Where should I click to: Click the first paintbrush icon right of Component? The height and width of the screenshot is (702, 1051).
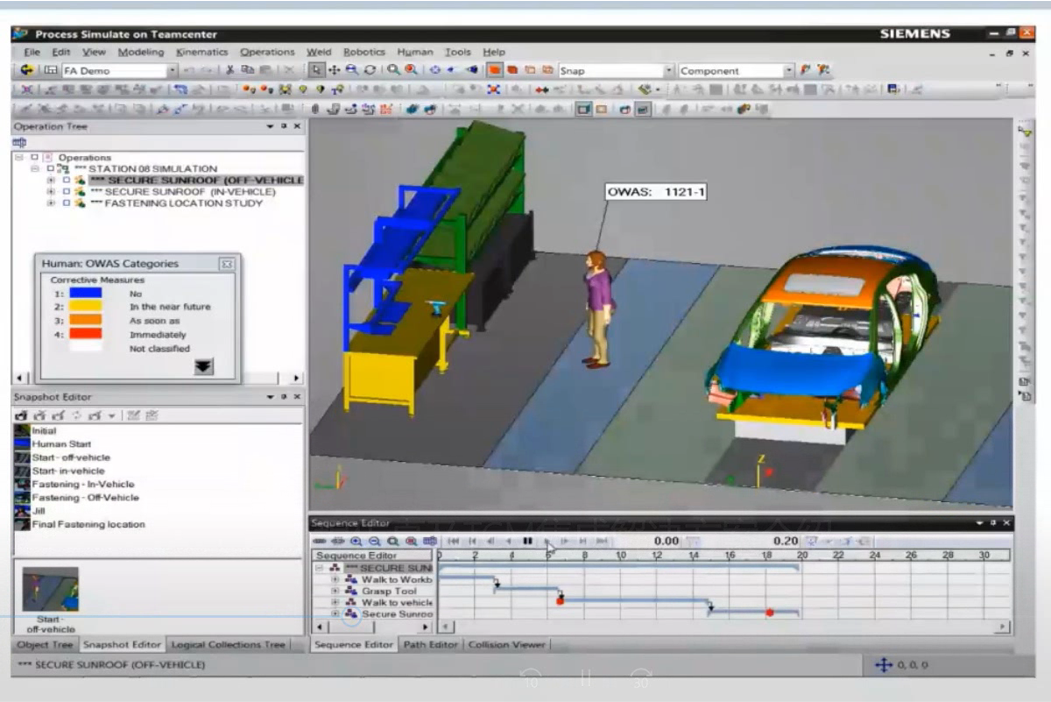click(x=806, y=70)
